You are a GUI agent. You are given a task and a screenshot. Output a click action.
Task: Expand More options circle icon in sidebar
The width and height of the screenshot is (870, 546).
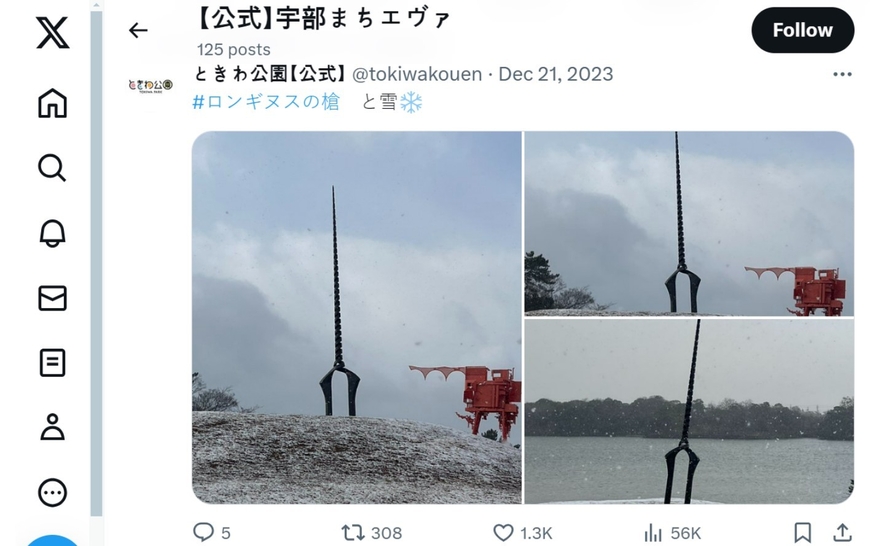[53, 492]
